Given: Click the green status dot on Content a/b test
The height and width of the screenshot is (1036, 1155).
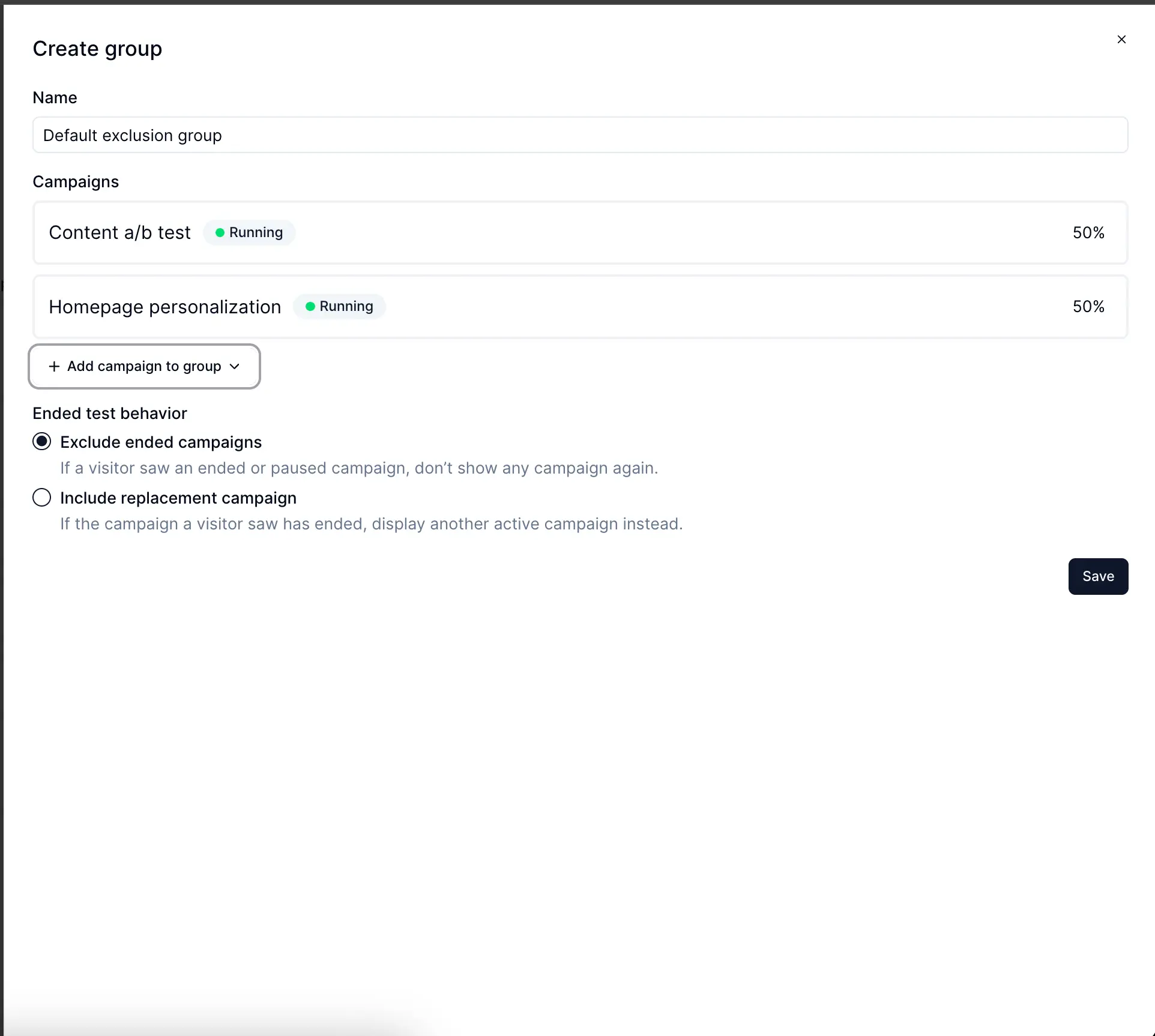Looking at the screenshot, I should pyautogui.click(x=220, y=232).
